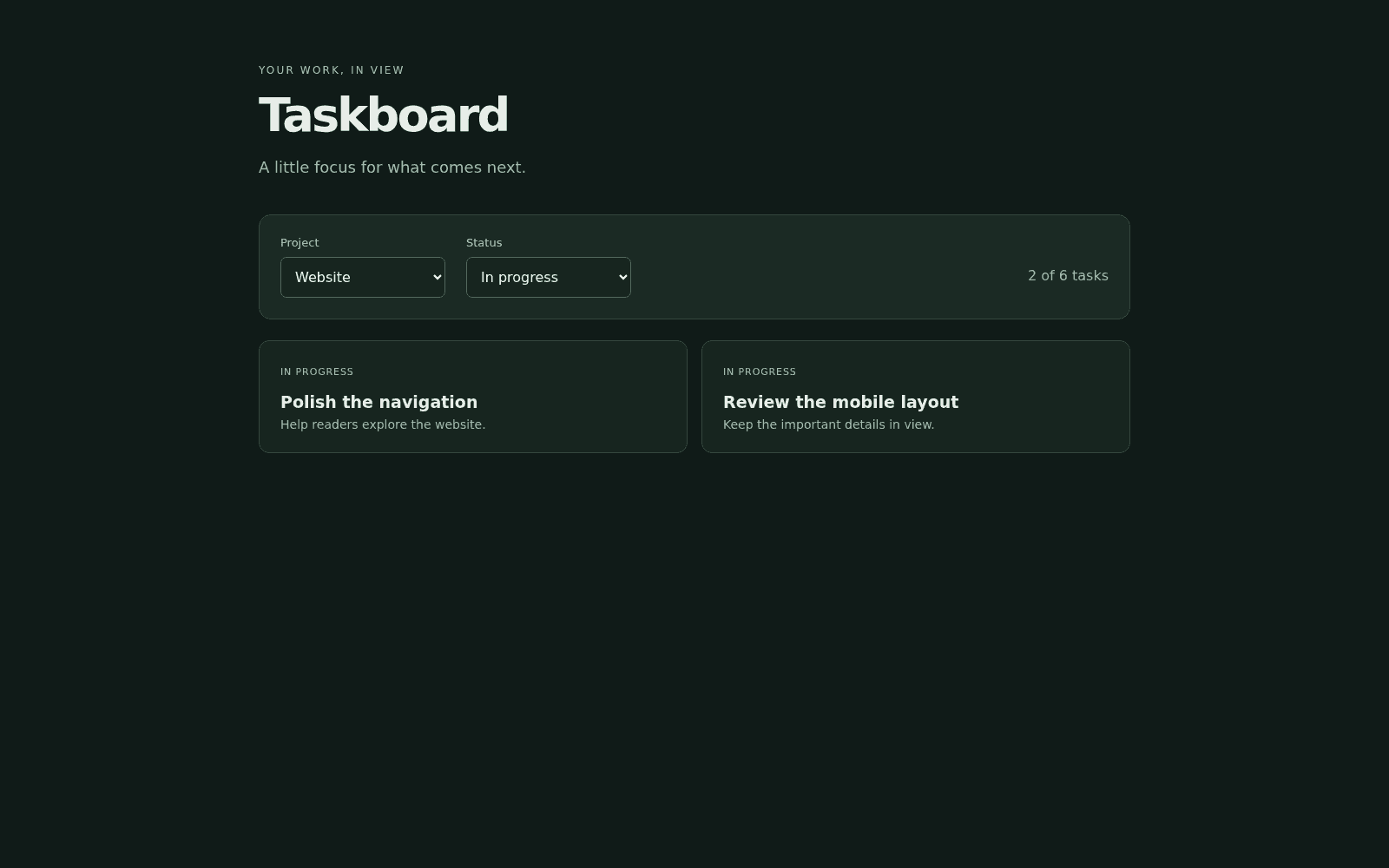Viewport: 1389px width, 868px height.
Task: Click the 2 of 6 tasks counter
Action: coord(1068,275)
